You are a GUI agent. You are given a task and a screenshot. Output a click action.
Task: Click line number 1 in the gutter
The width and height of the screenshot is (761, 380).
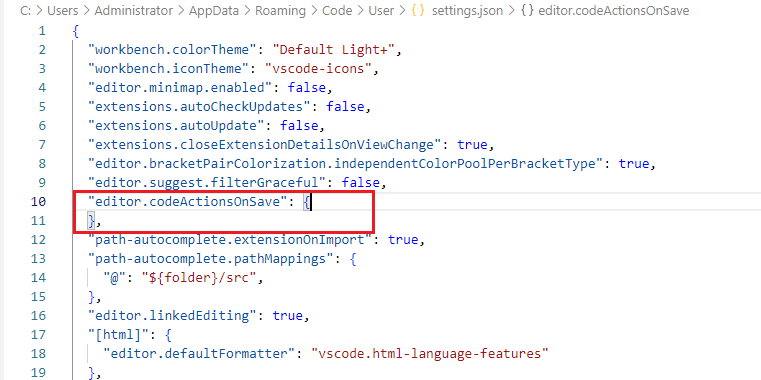(x=42, y=31)
